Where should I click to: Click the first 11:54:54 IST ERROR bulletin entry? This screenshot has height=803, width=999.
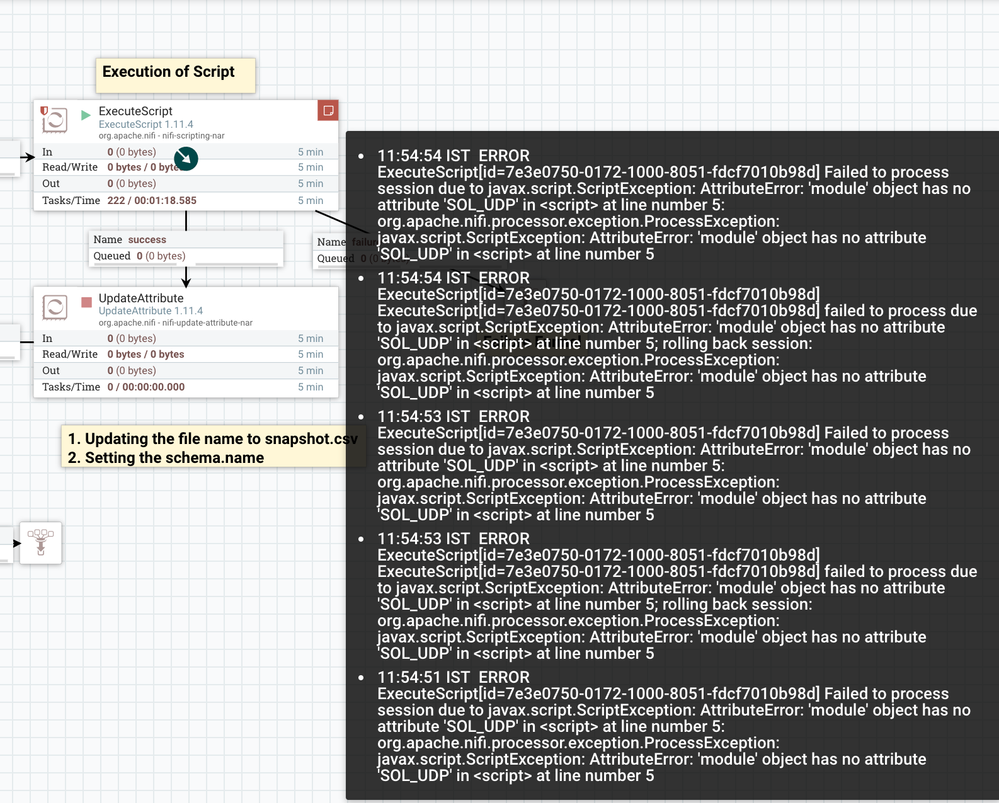coord(673,205)
